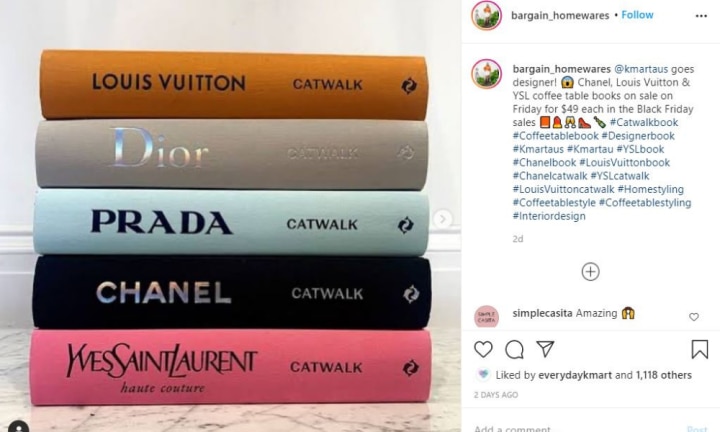This screenshot has width=720, height=432.
Task: Like simplecasita's comment with small heart
Action: click(694, 317)
